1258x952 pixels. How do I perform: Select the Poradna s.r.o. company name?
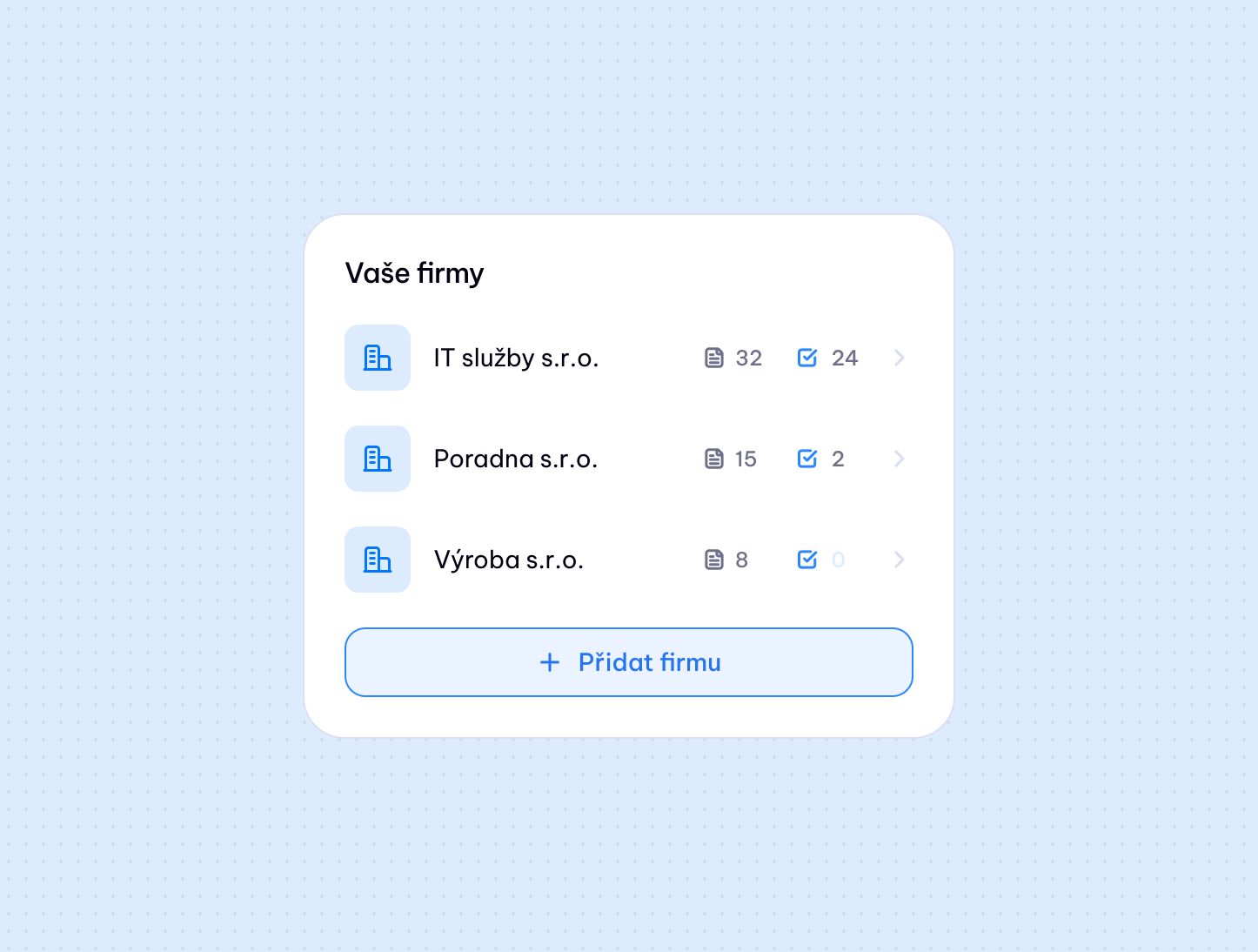point(516,459)
